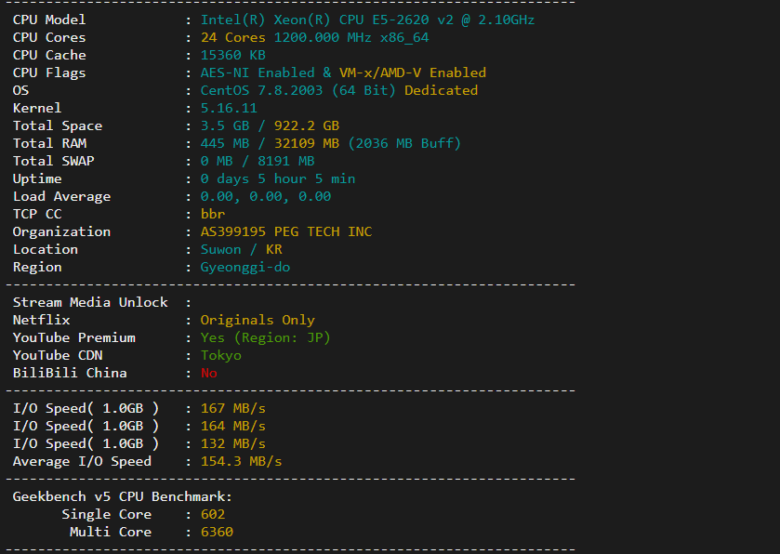This screenshot has height=554, width=780.
Task: Click the CPU Model value Intel Xeon E5-2620
Action: point(367,20)
